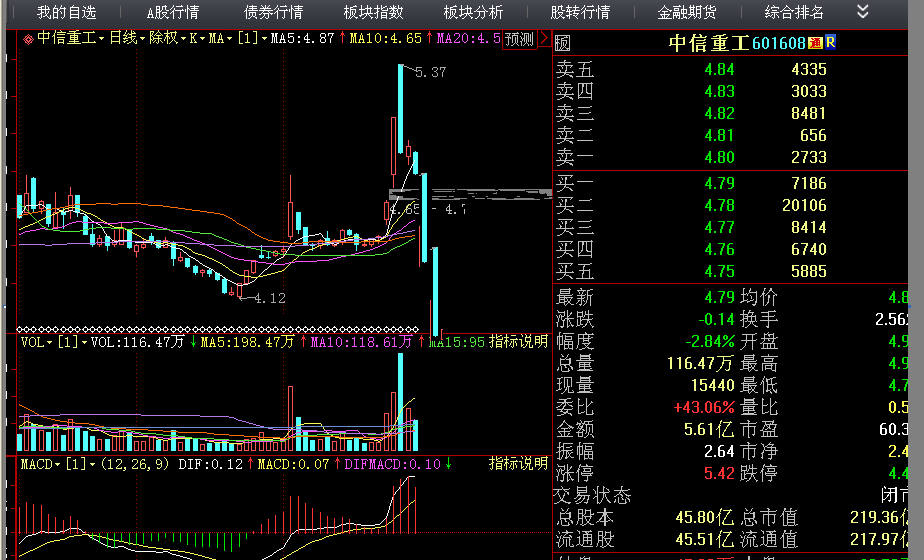The height and width of the screenshot is (560, 924).
Task: Click 幅度 value -2.84%
Action: tap(710, 341)
